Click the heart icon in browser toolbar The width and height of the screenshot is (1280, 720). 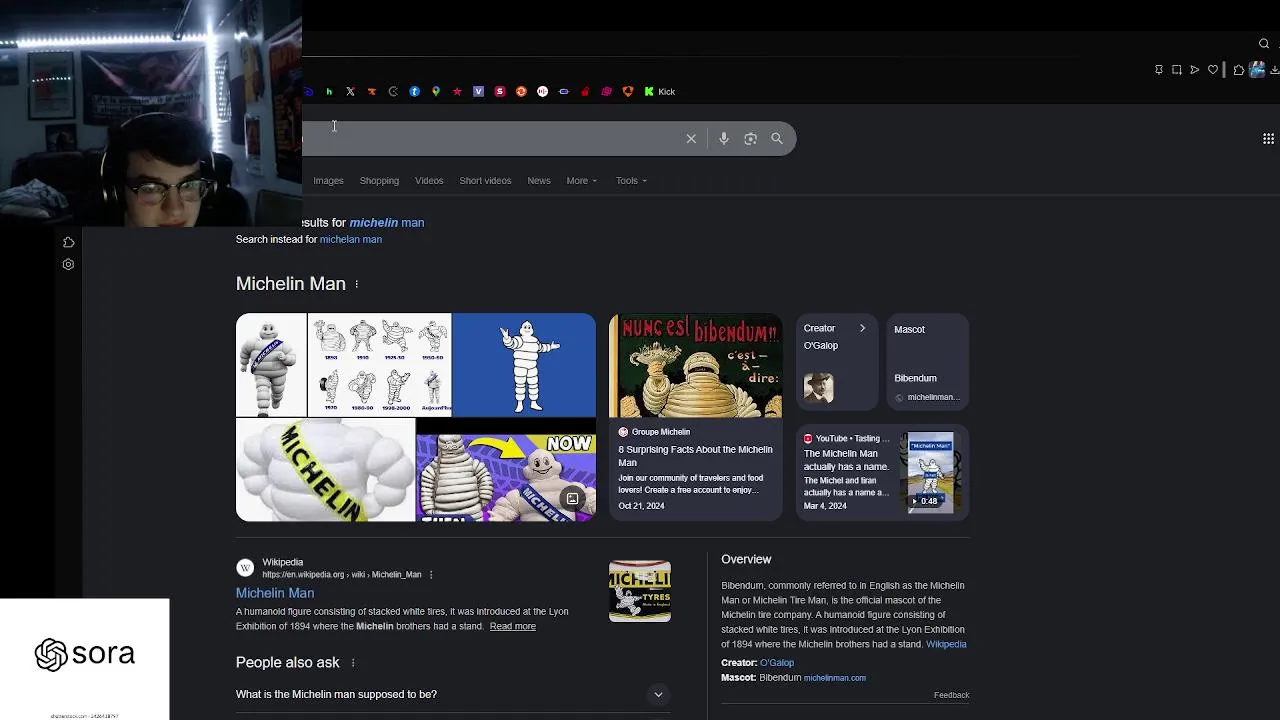pos(1213,70)
